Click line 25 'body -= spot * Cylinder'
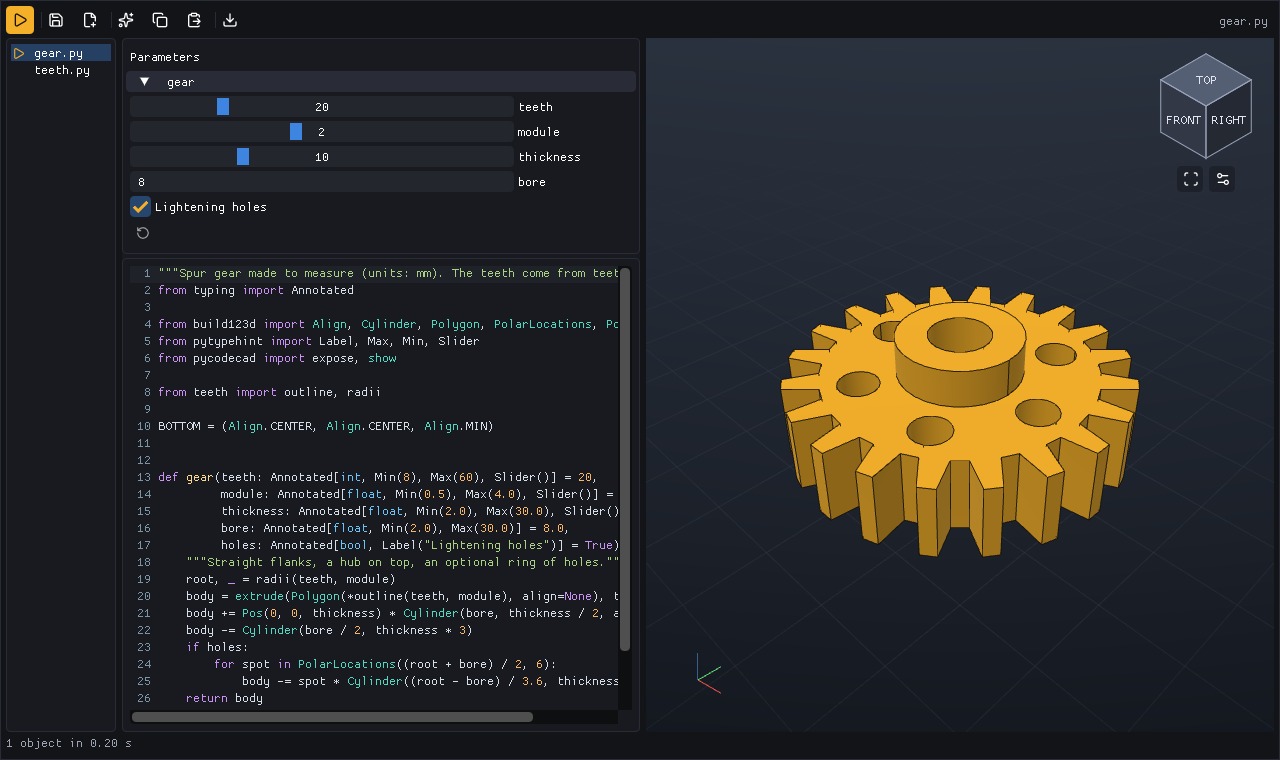This screenshot has height=760, width=1280. [x=430, y=681]
